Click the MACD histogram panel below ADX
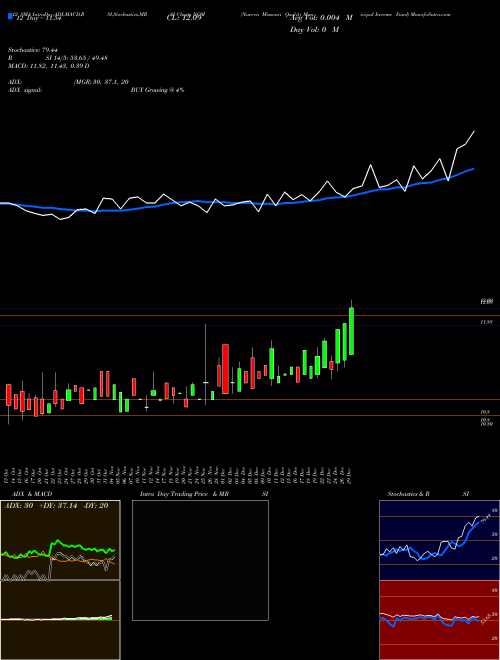This screenshot has height=660, width=500. (x=61, y=620)
